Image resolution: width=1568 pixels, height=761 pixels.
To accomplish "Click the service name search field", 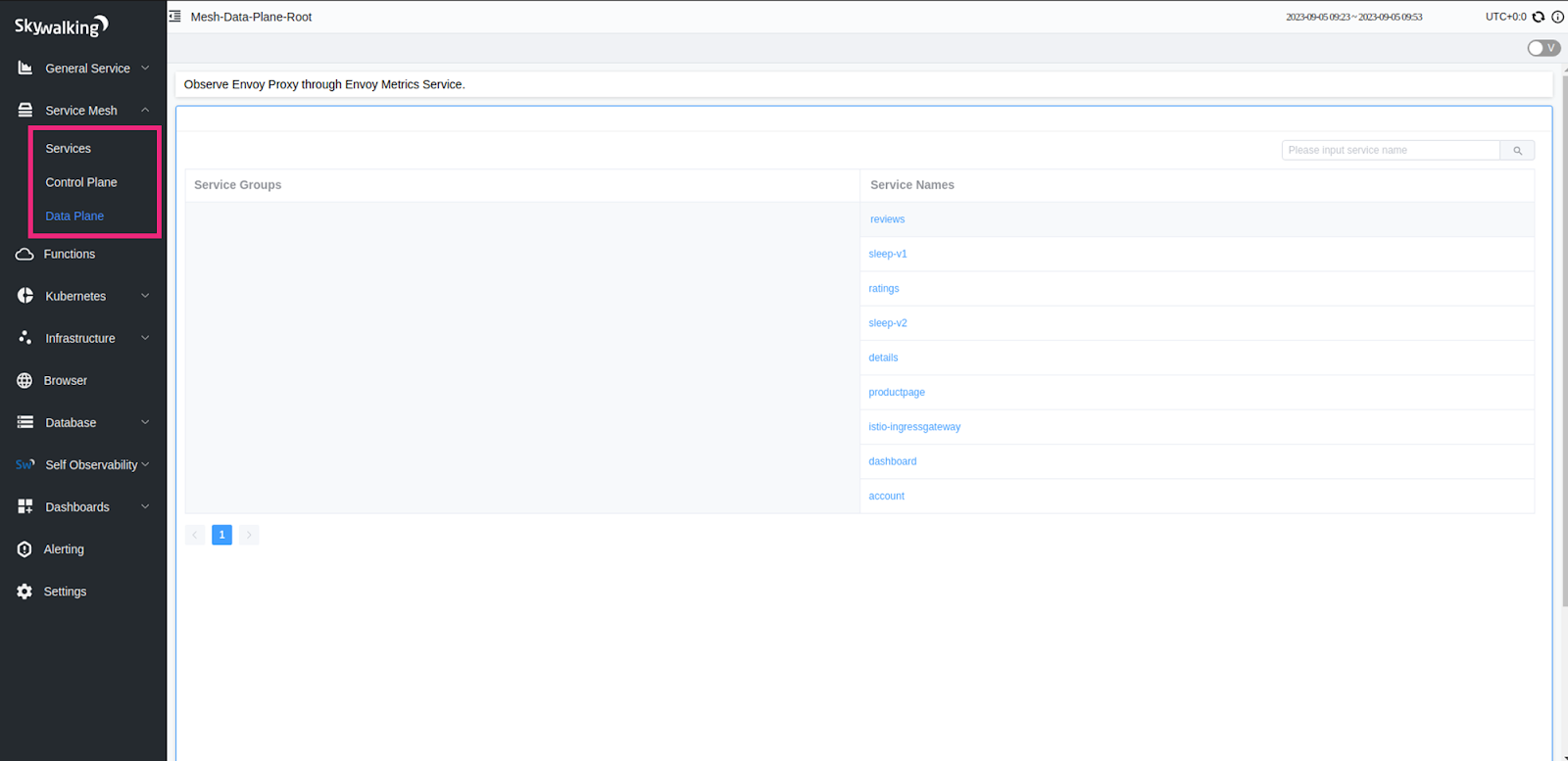I will click(x=1390, y=151).
